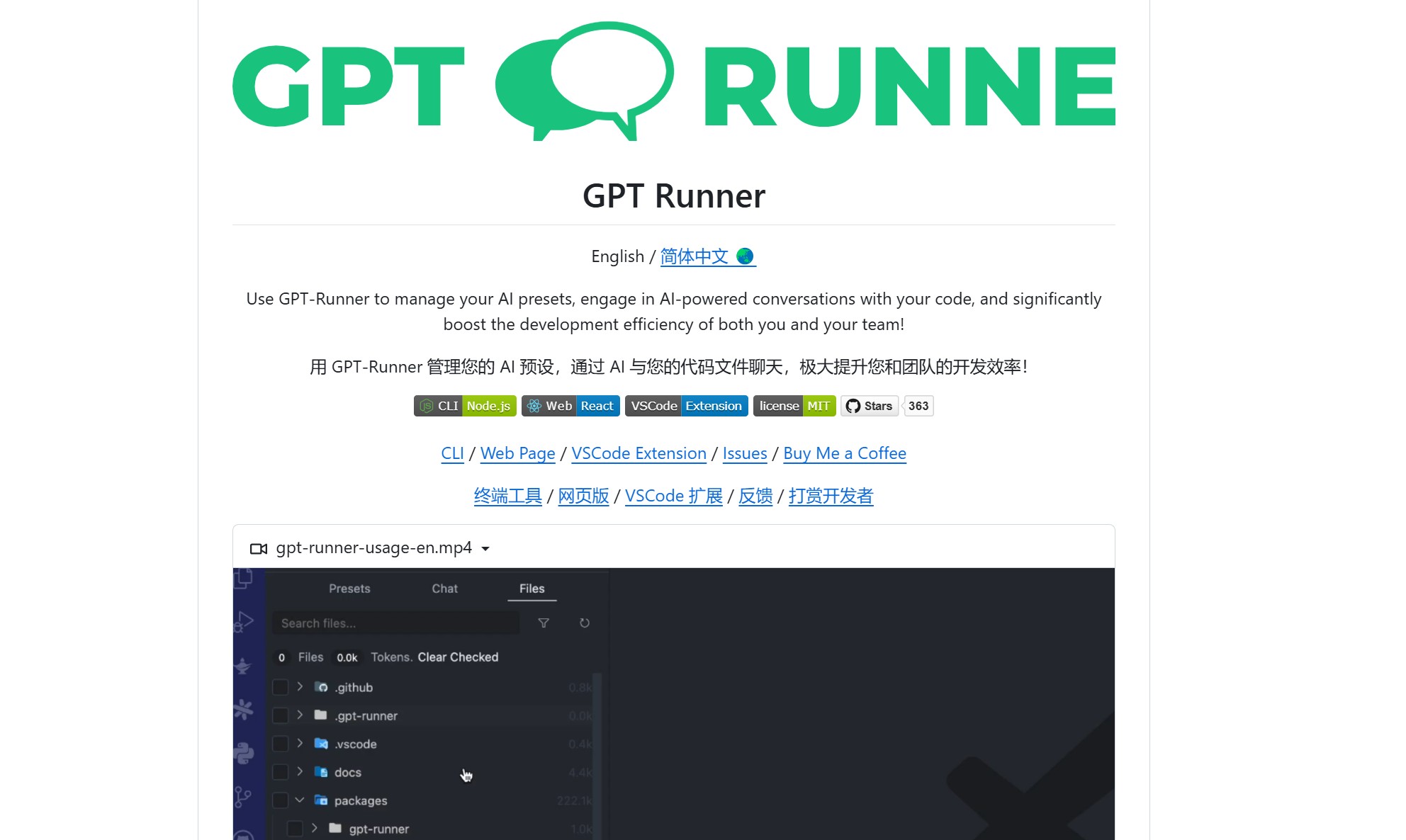Click the Node.js badge icon
Viewport: 1406px width, 840px height.
pyautogui.click(x=489, y=405)
